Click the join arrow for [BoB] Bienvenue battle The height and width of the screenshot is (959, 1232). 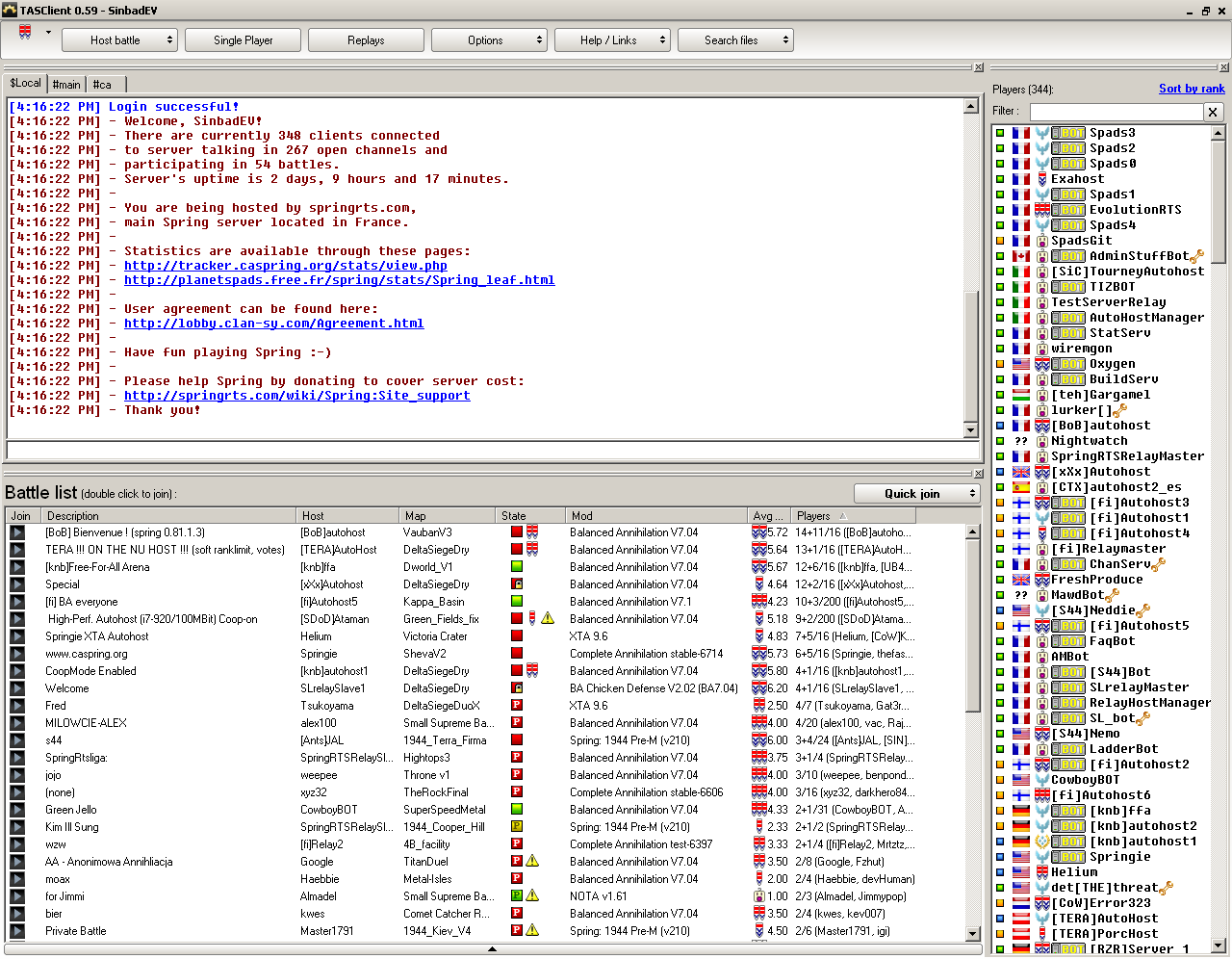pos(17,532)
